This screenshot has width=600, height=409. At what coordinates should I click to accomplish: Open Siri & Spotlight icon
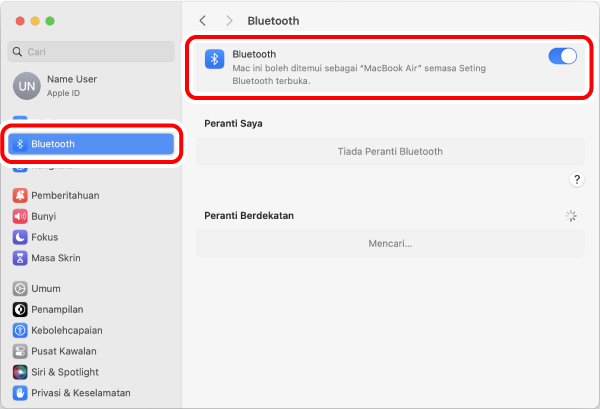coord(20,372)
